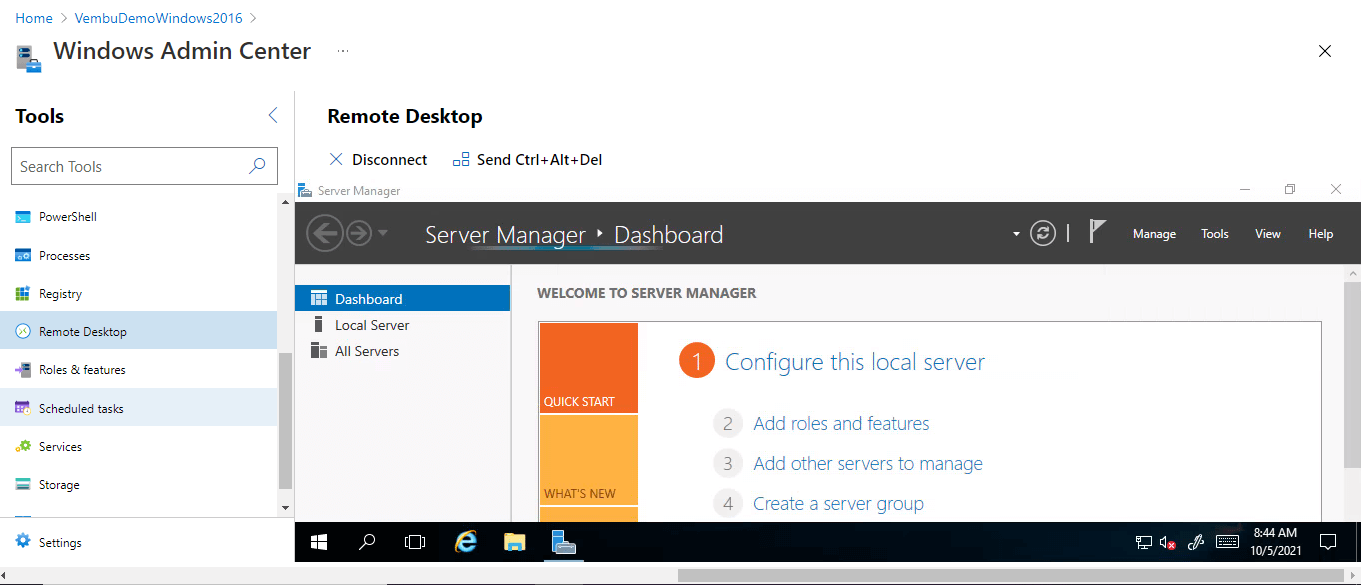
Task: Open network status in system tray
Action: click(1144, 543)
